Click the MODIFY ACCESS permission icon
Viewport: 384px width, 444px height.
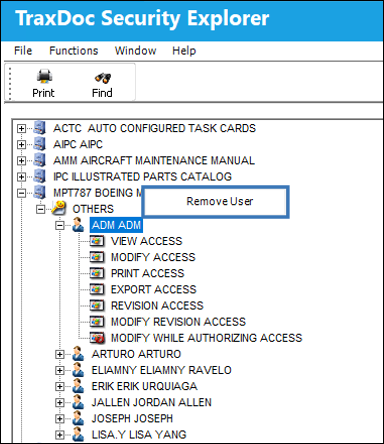point(97,257)
